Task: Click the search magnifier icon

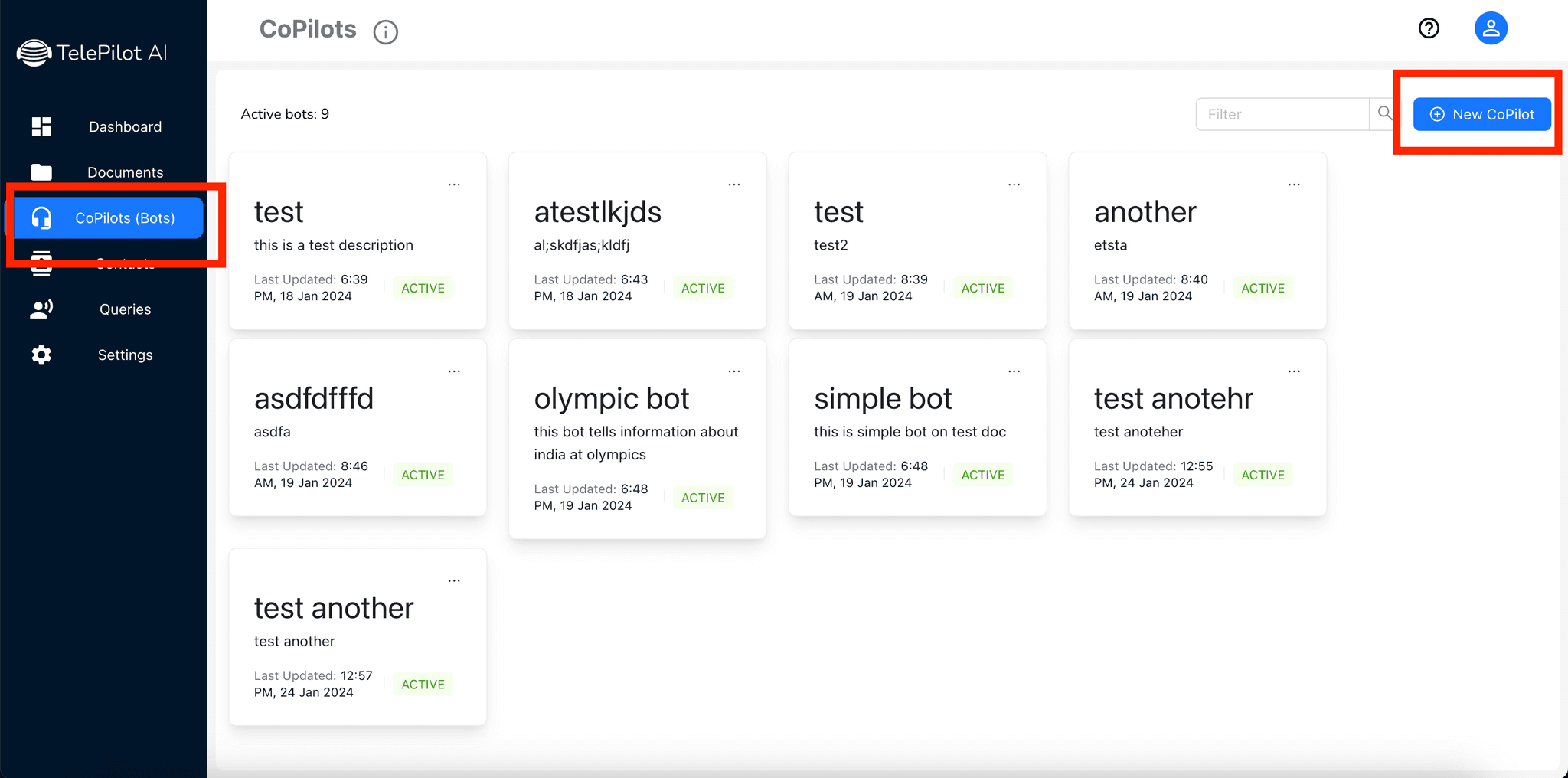Action: point(1384,113)
